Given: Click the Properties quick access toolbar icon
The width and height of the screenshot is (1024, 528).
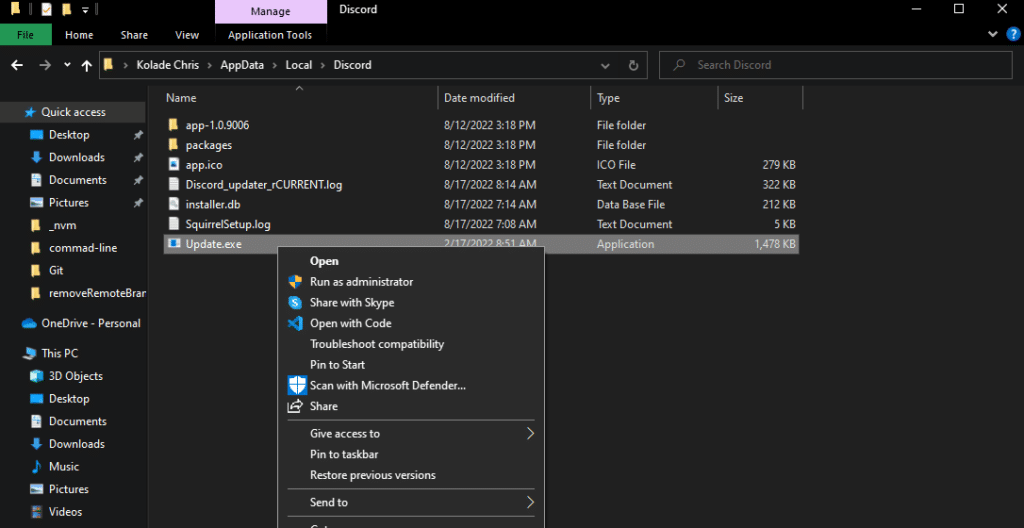Looking at the screenshot, I should click(46, 9).
